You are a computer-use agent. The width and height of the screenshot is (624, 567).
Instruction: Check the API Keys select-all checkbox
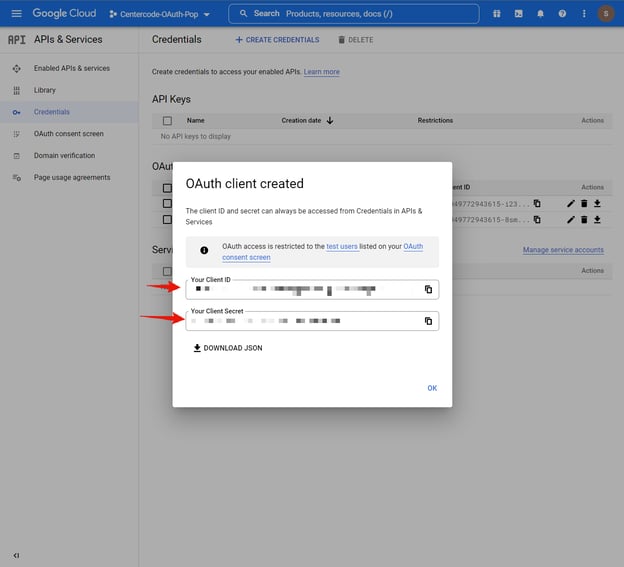click(x=167, y=121)
